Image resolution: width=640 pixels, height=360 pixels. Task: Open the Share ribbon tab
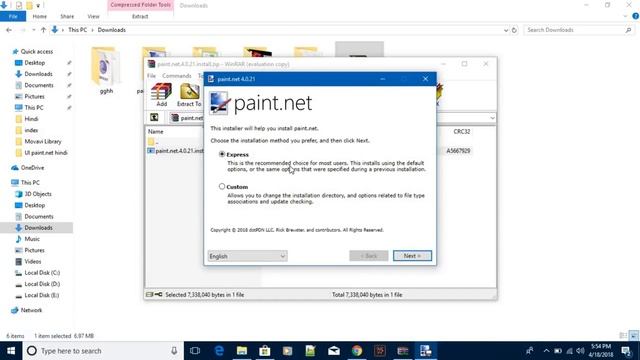point(67,16)
